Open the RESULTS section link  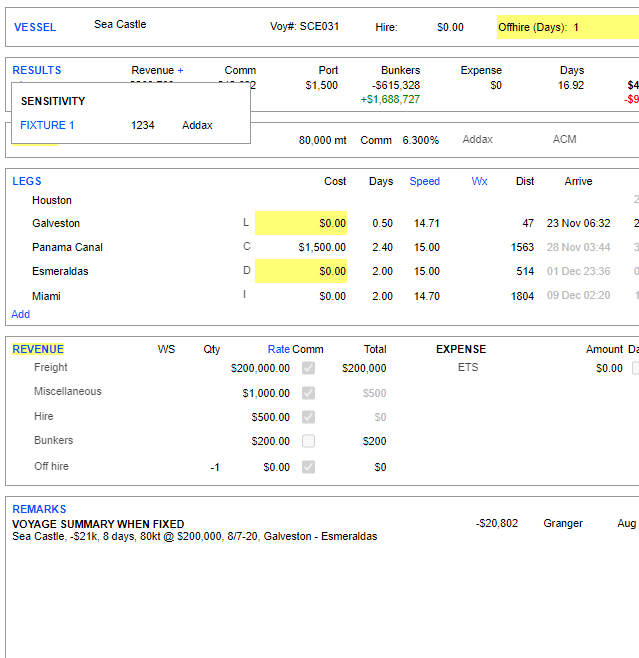click(x=37, y=70)
